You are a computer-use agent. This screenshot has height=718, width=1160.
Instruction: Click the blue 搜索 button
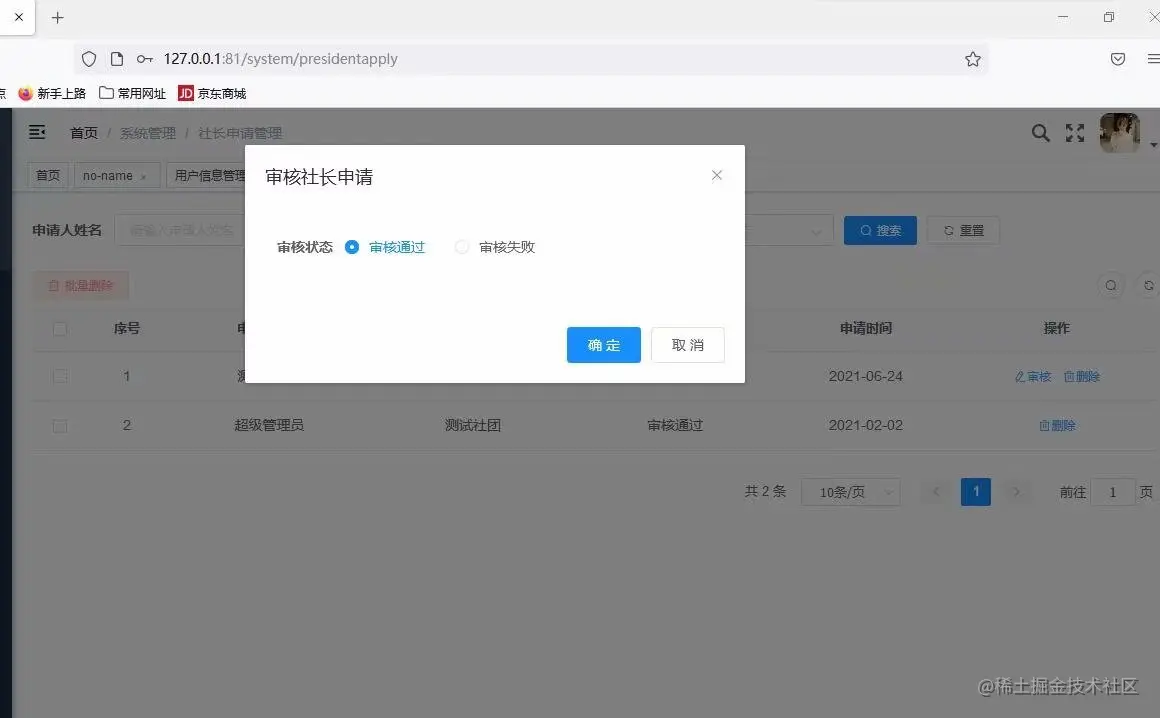tap(880, 230)
